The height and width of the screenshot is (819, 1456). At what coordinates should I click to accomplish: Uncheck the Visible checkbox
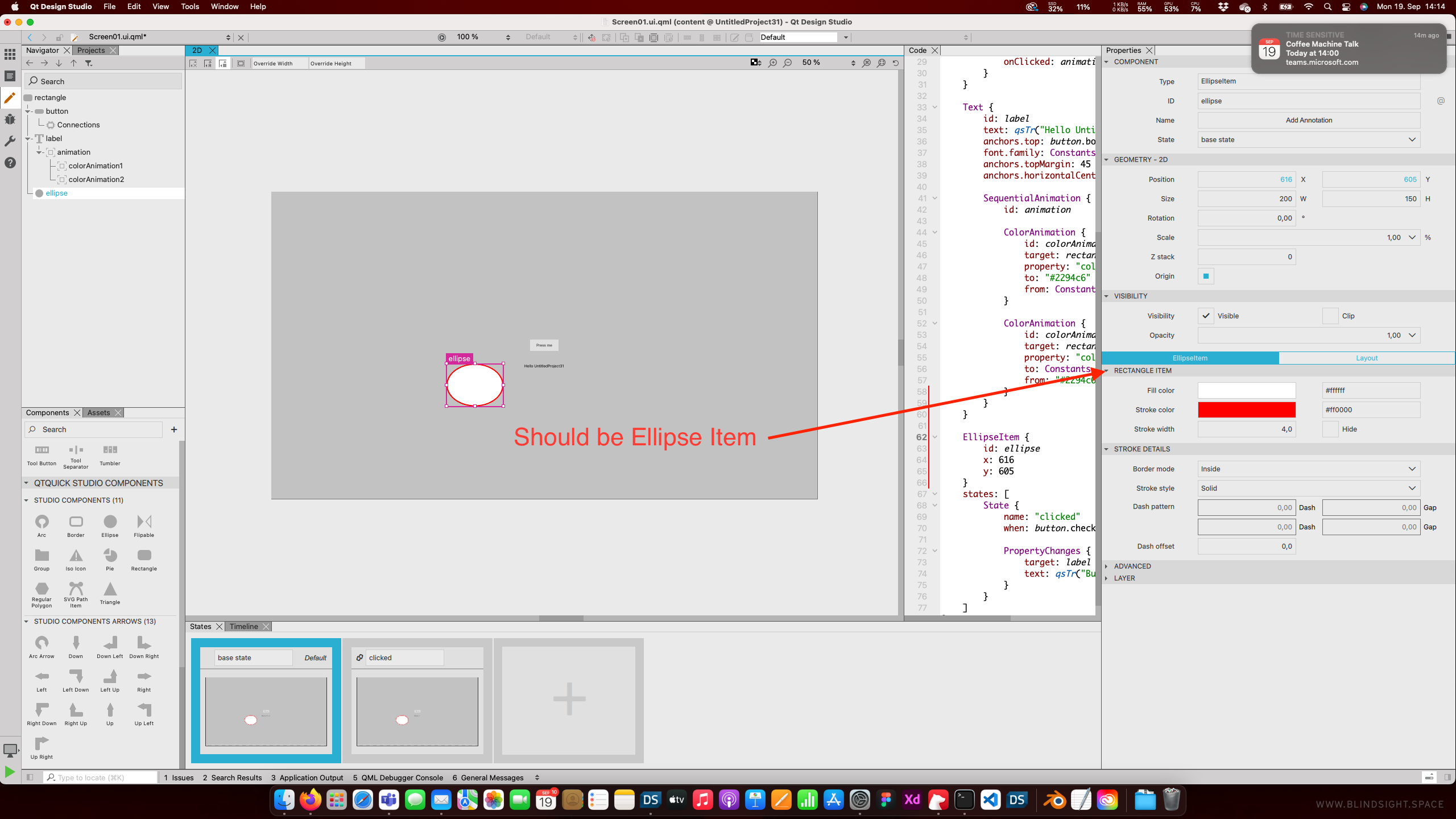[1205, 316]
